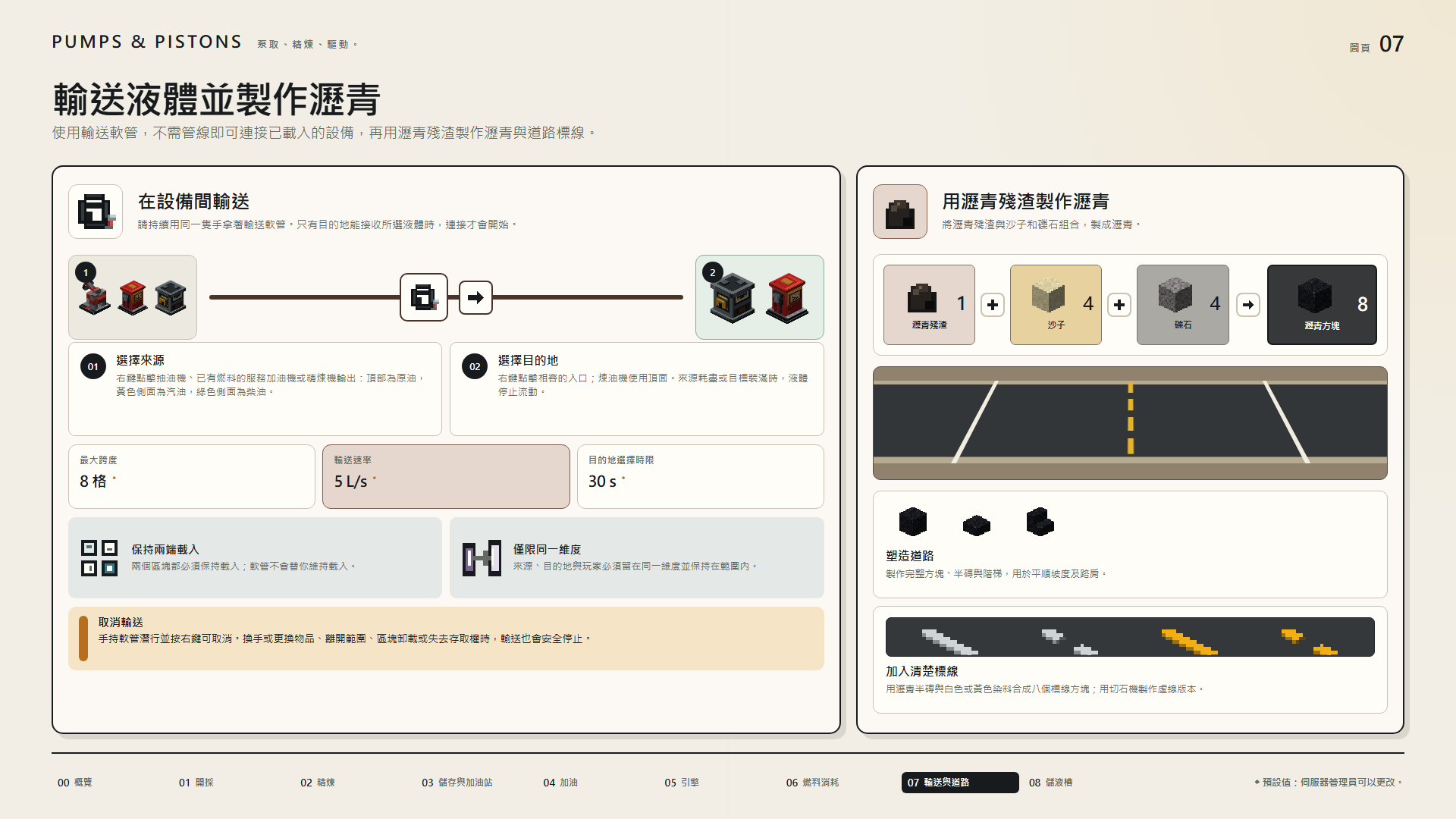
Task: Click the road preview image
Action: point(1130,423)
